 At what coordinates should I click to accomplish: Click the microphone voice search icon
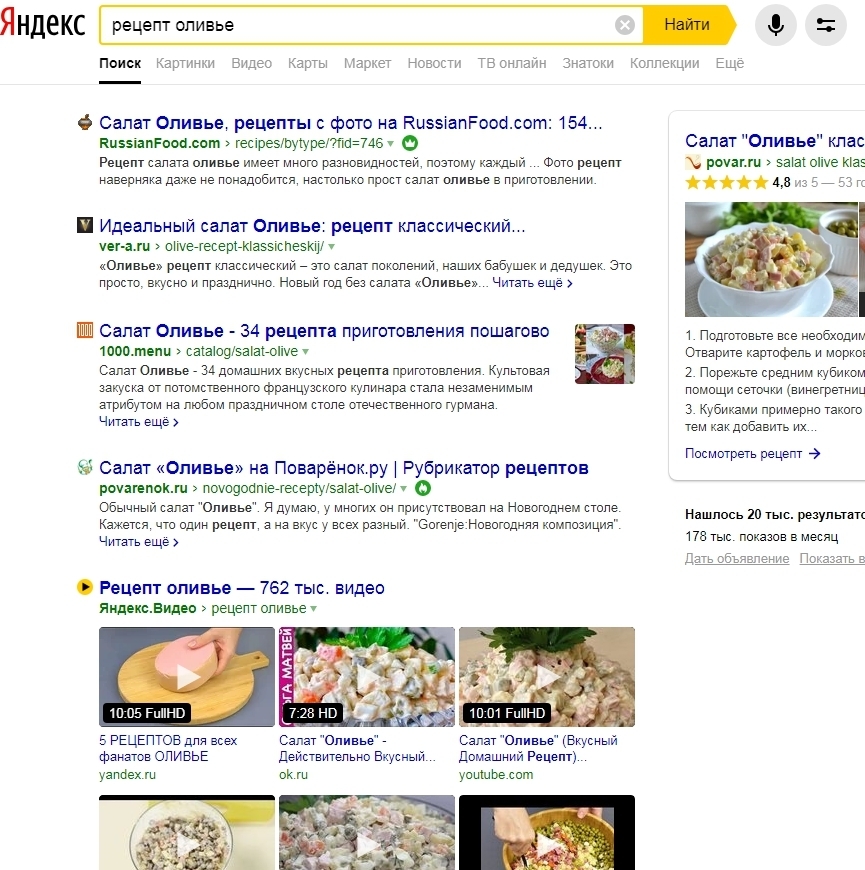(x=776, y=25)
